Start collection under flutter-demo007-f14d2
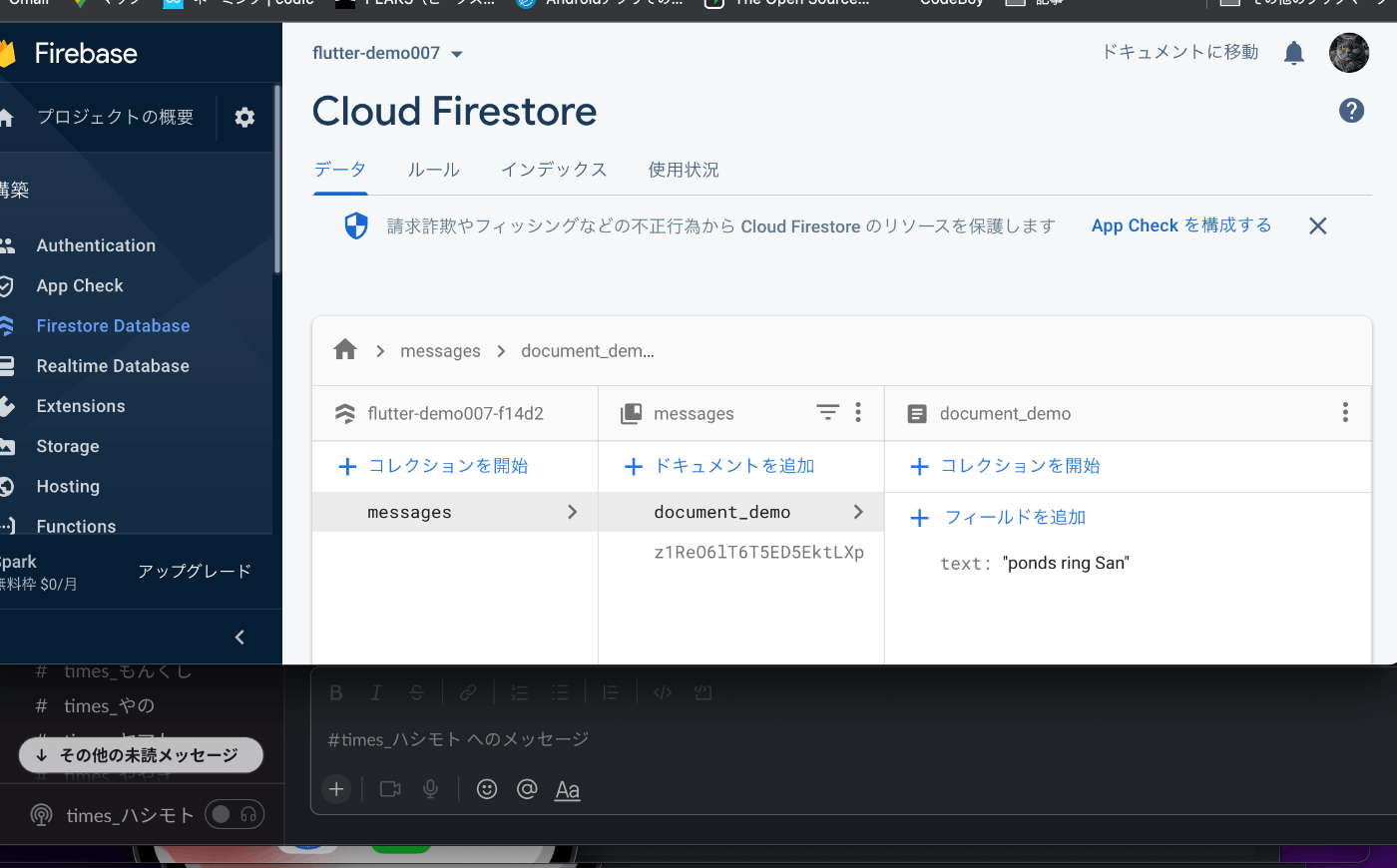 coord(433,466)
